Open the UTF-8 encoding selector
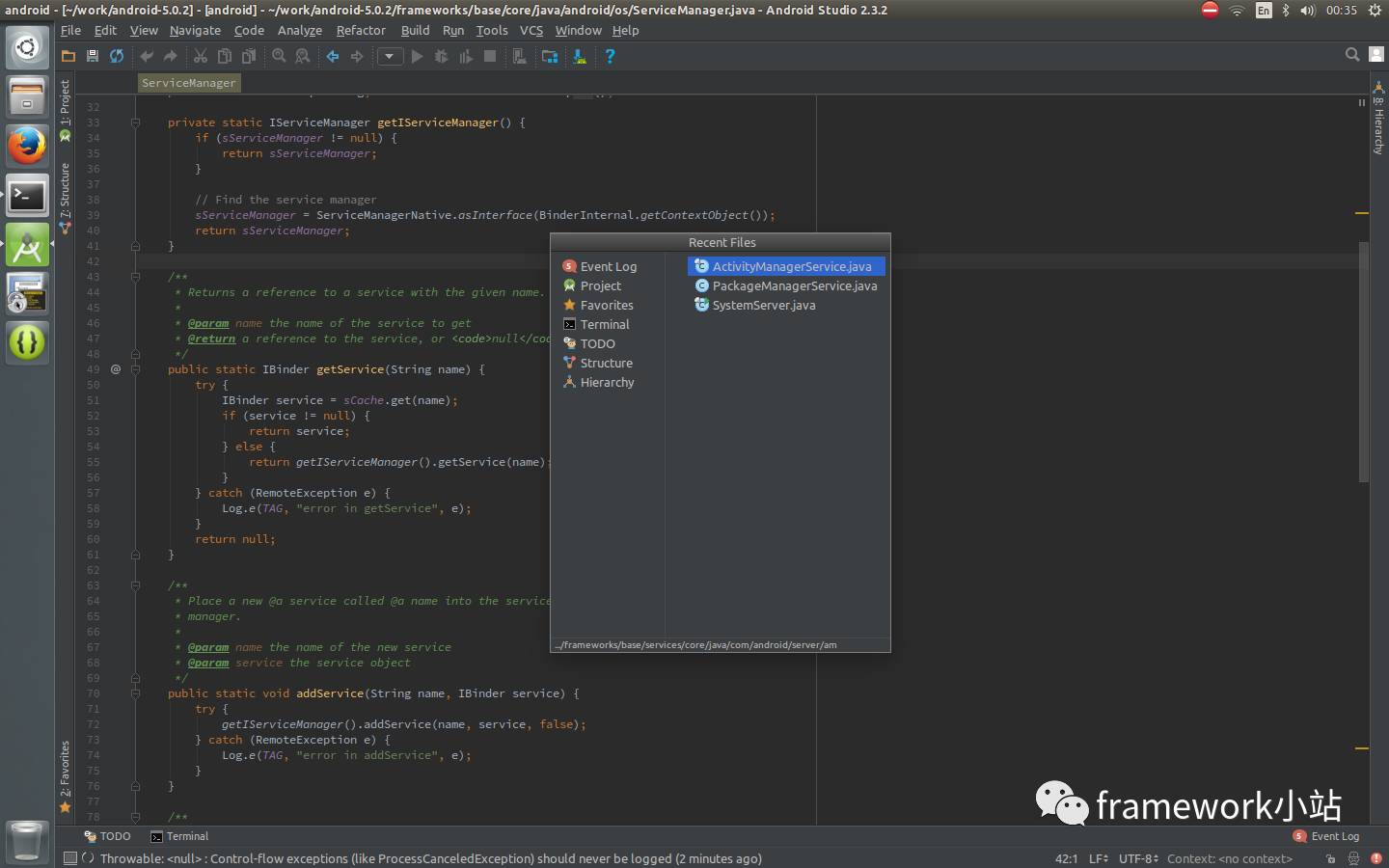Viewport: 1389px width, 868px height. tap(1138, 858)
